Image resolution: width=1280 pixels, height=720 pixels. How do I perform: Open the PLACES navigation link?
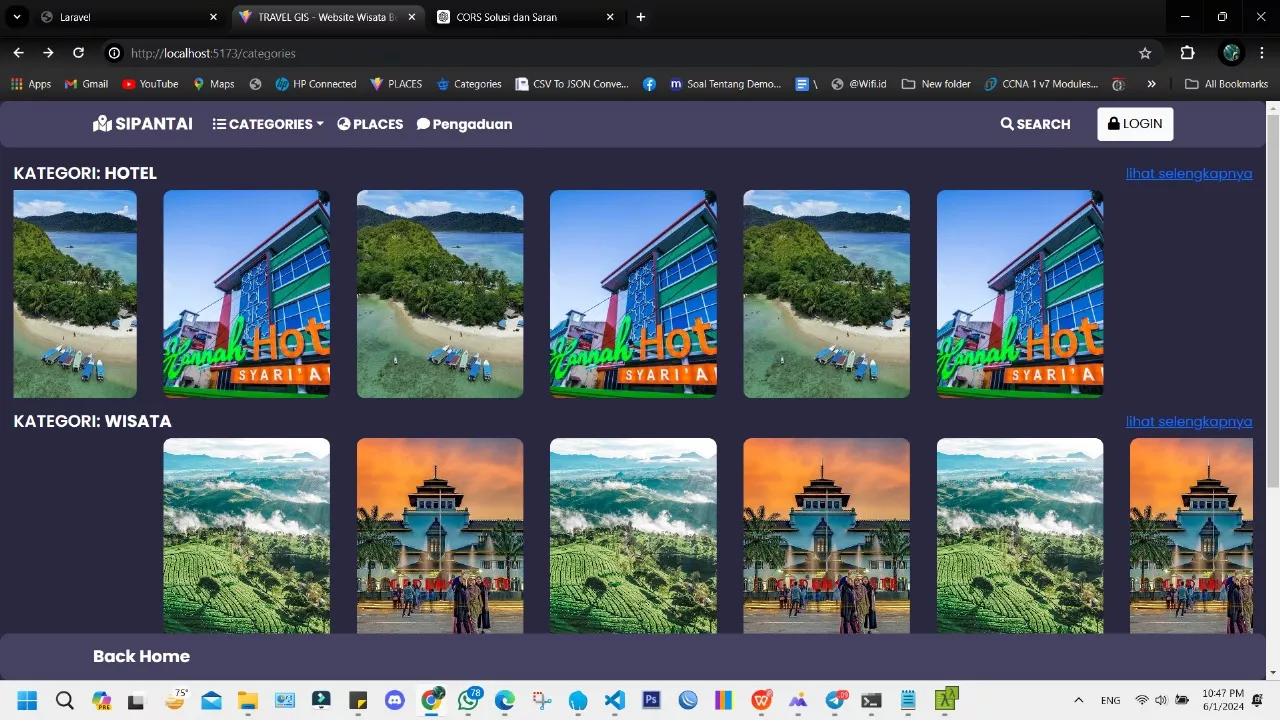(x=370, y=124)
